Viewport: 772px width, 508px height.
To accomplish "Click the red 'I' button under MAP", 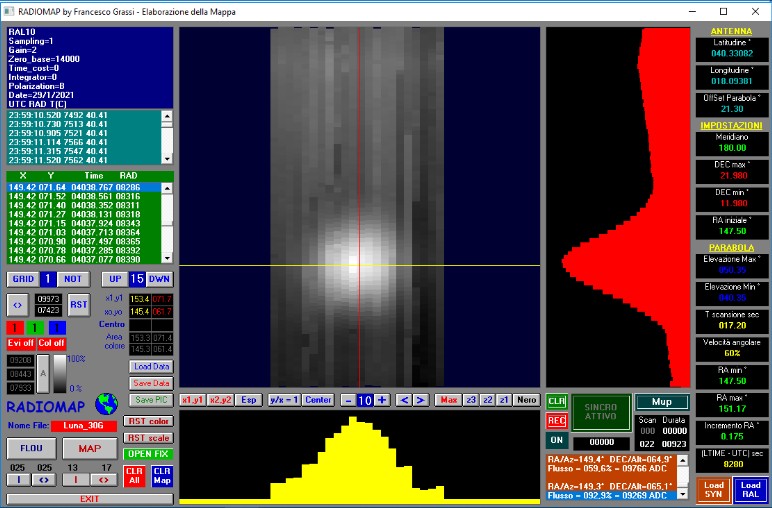I will [x=75, y=480].
